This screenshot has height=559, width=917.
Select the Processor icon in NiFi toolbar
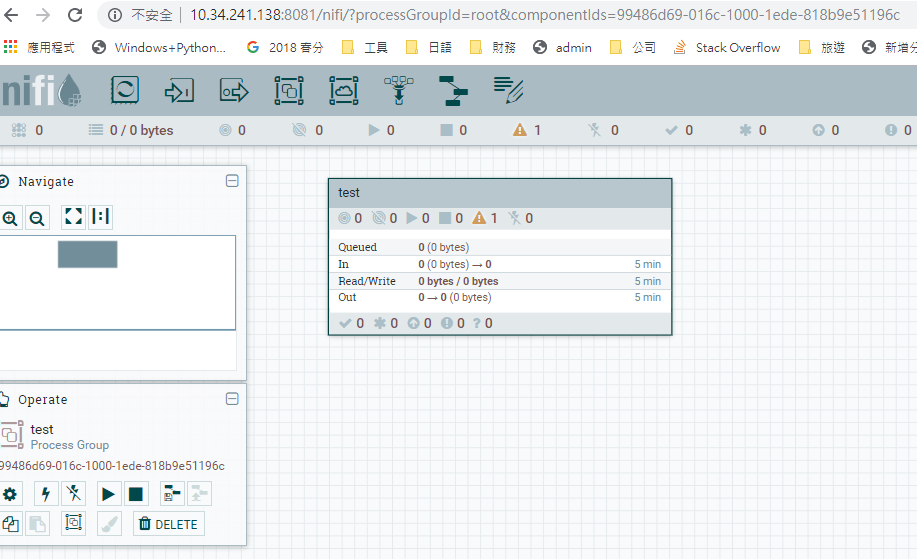tap(125, 91)
